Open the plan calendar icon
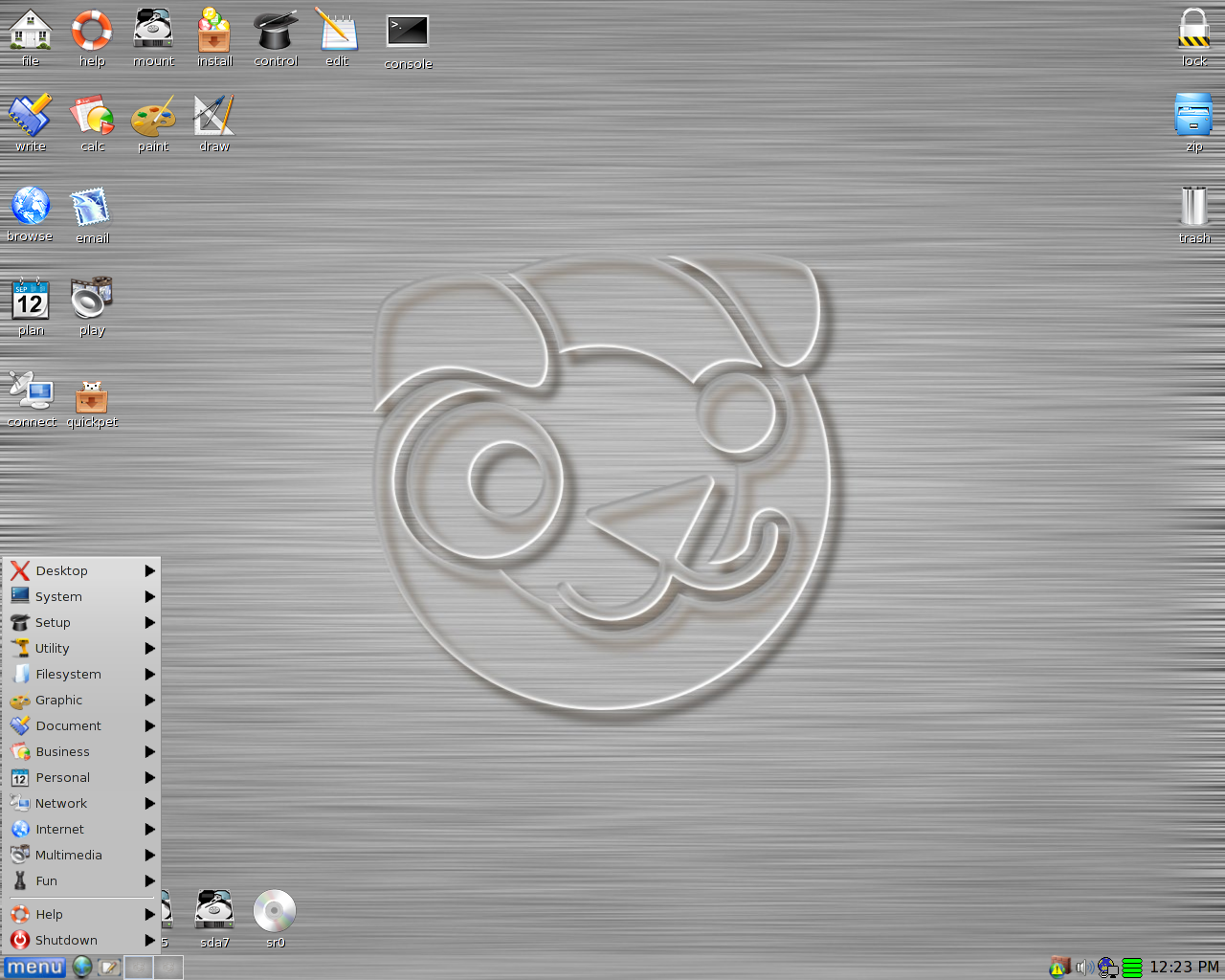This screenshot has height=980, width=1225. coord(31,300)
